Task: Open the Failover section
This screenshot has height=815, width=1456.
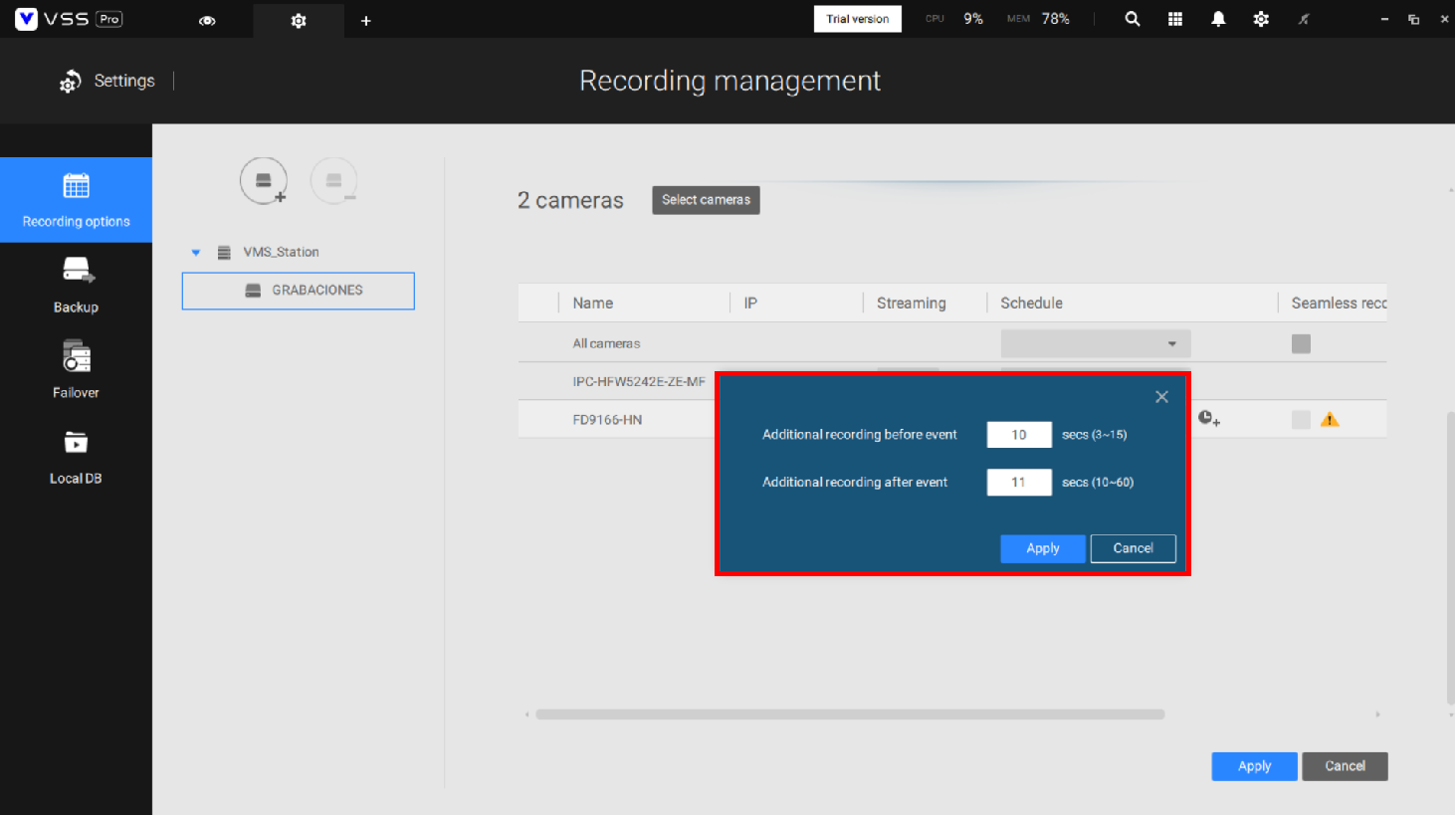Action: coord(76,370)
